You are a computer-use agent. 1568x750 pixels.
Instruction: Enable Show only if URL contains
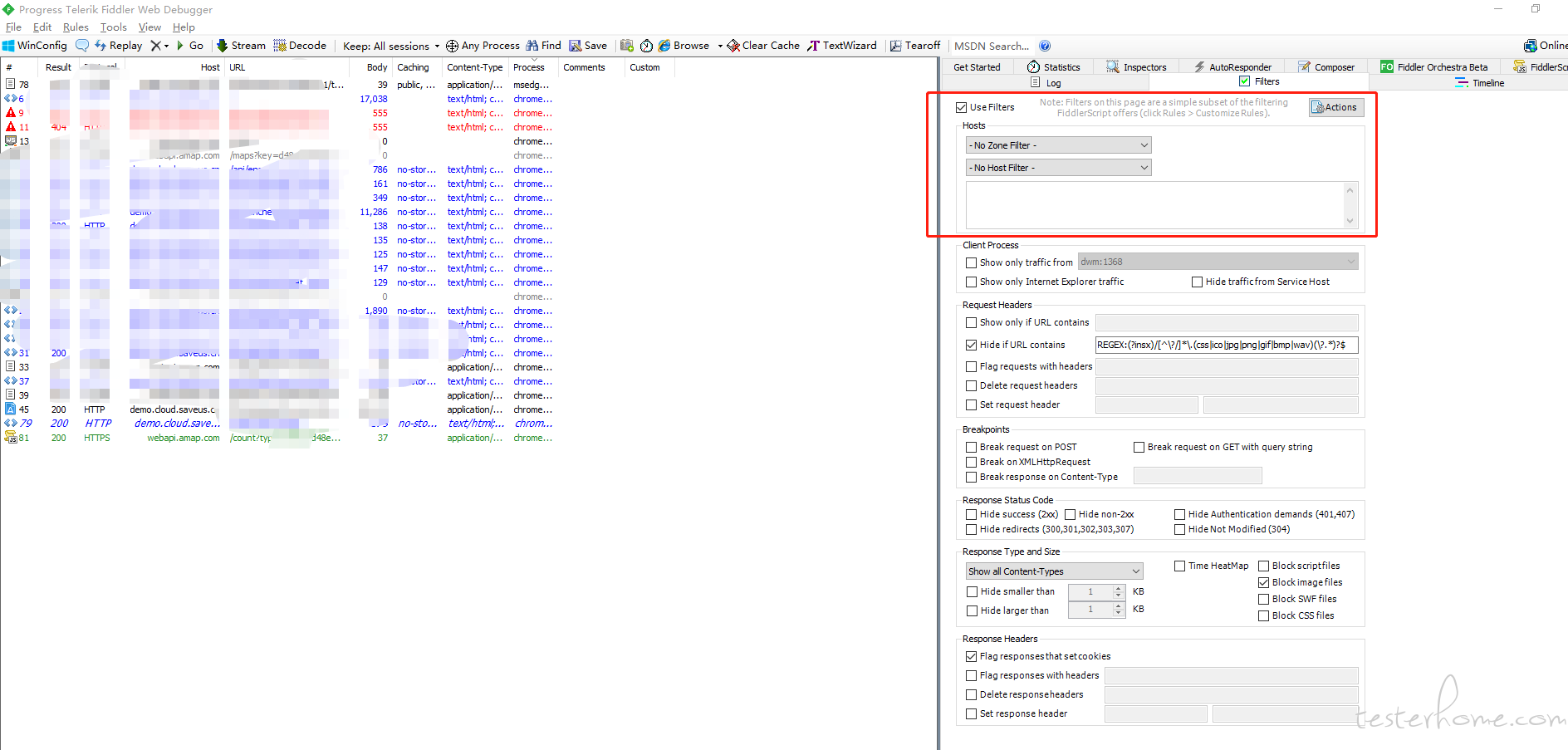pyautogui.click(x=971, y=322)
